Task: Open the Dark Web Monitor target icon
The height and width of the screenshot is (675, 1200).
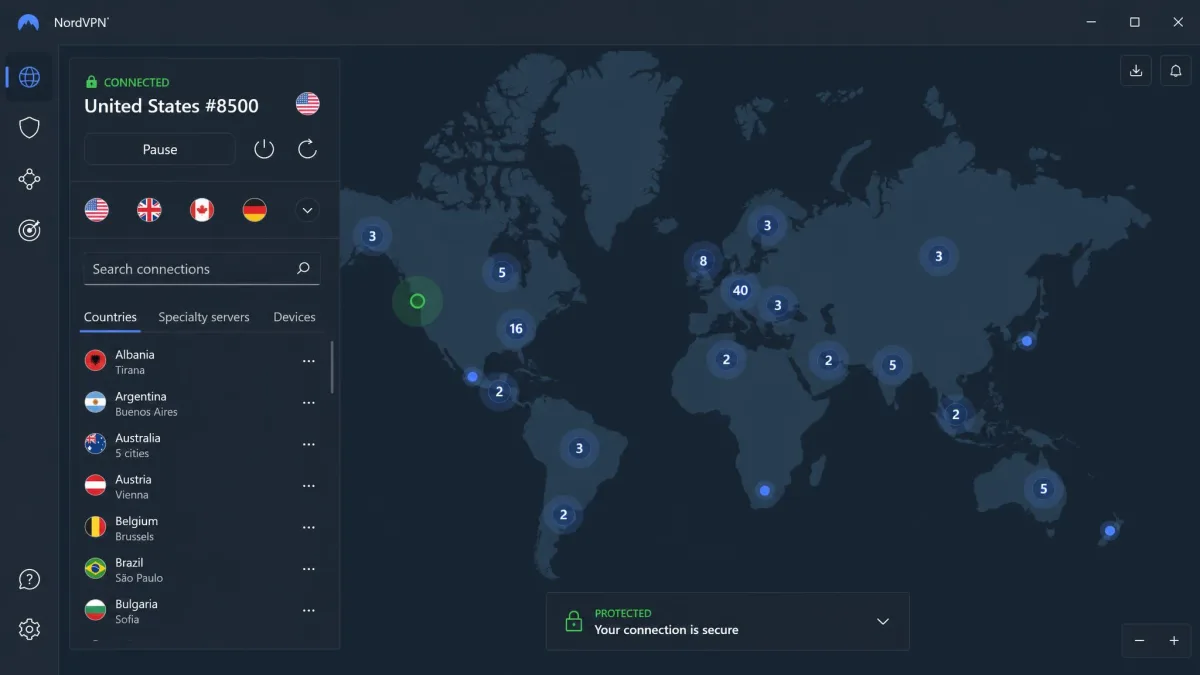Action: point(30,230)
